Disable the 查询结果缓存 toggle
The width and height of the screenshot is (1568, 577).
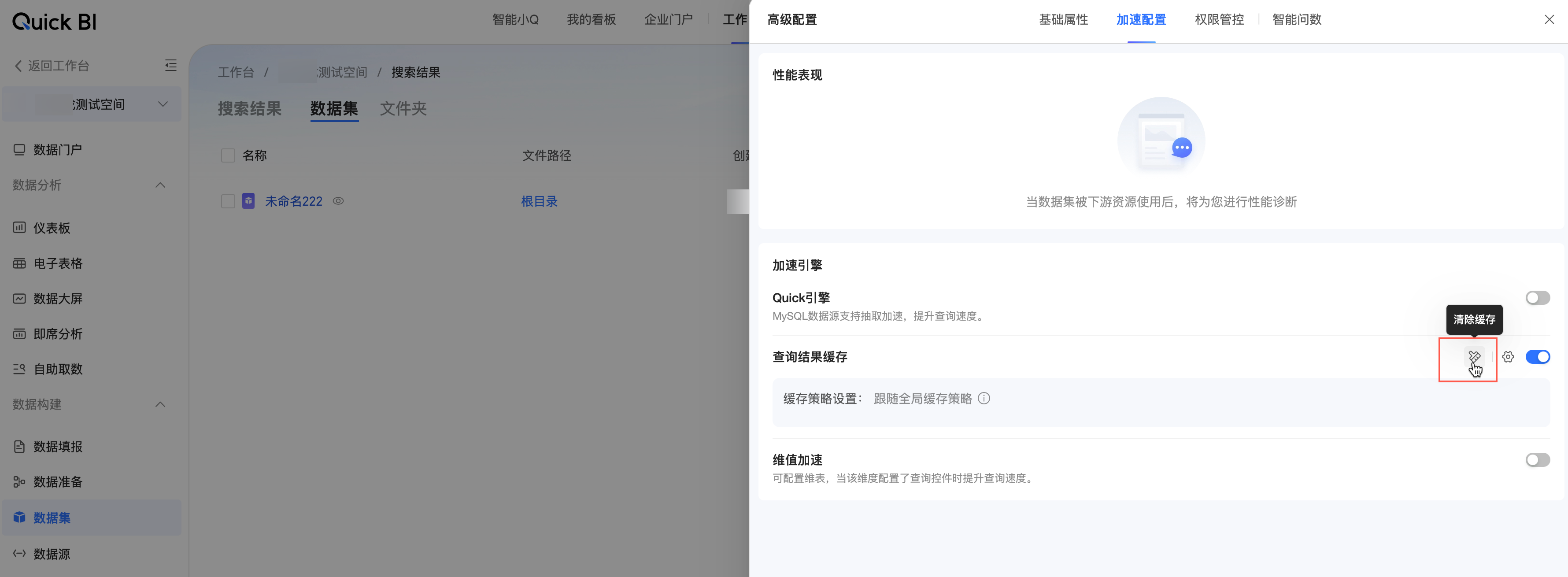coord(1537,357)
